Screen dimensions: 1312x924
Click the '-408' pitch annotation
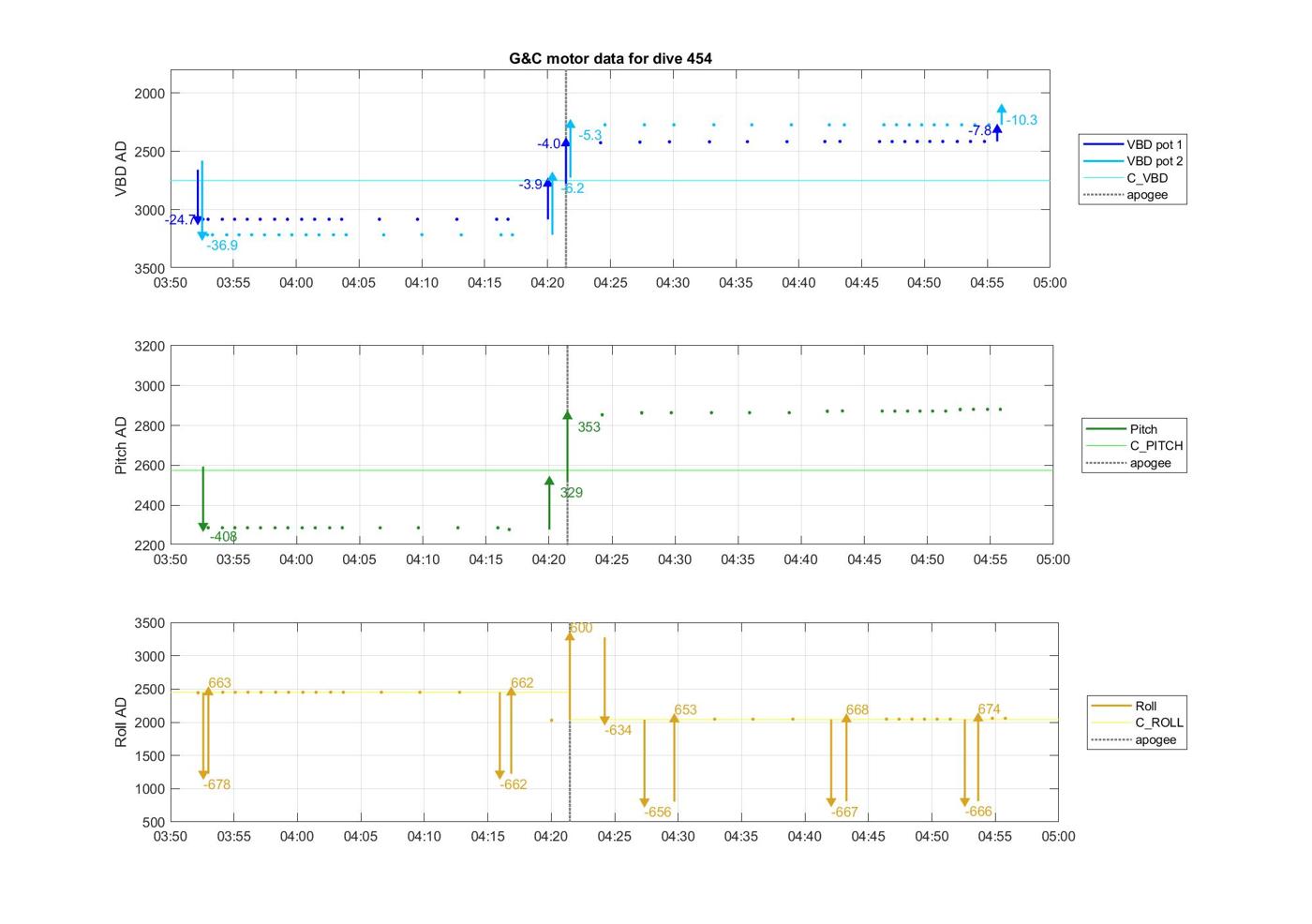point(223,537)
